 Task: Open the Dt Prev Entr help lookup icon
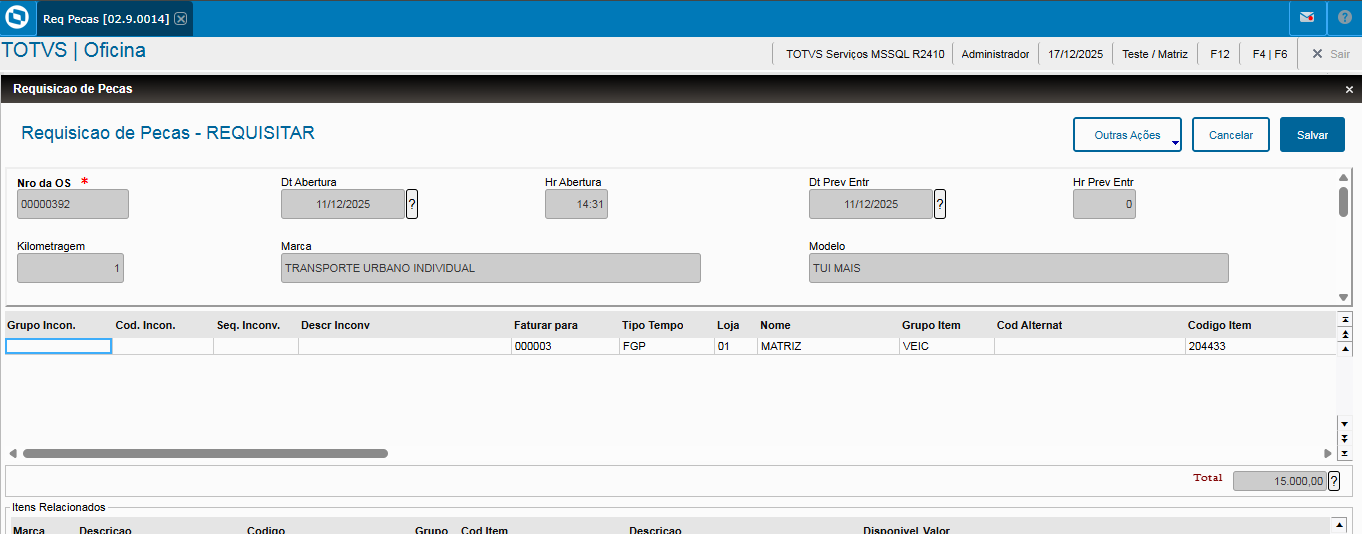tap(940, 204)
